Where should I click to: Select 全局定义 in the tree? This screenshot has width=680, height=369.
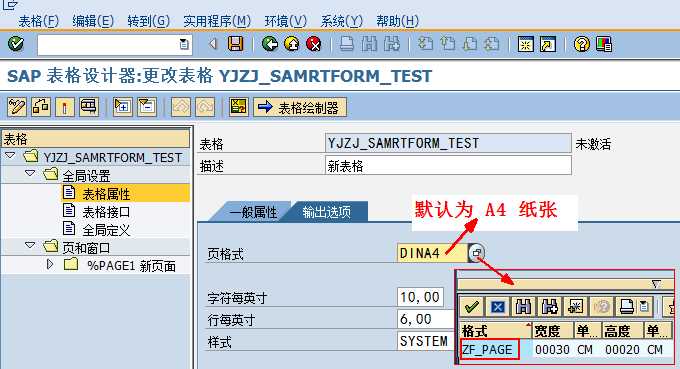click(x=106, y=229)
